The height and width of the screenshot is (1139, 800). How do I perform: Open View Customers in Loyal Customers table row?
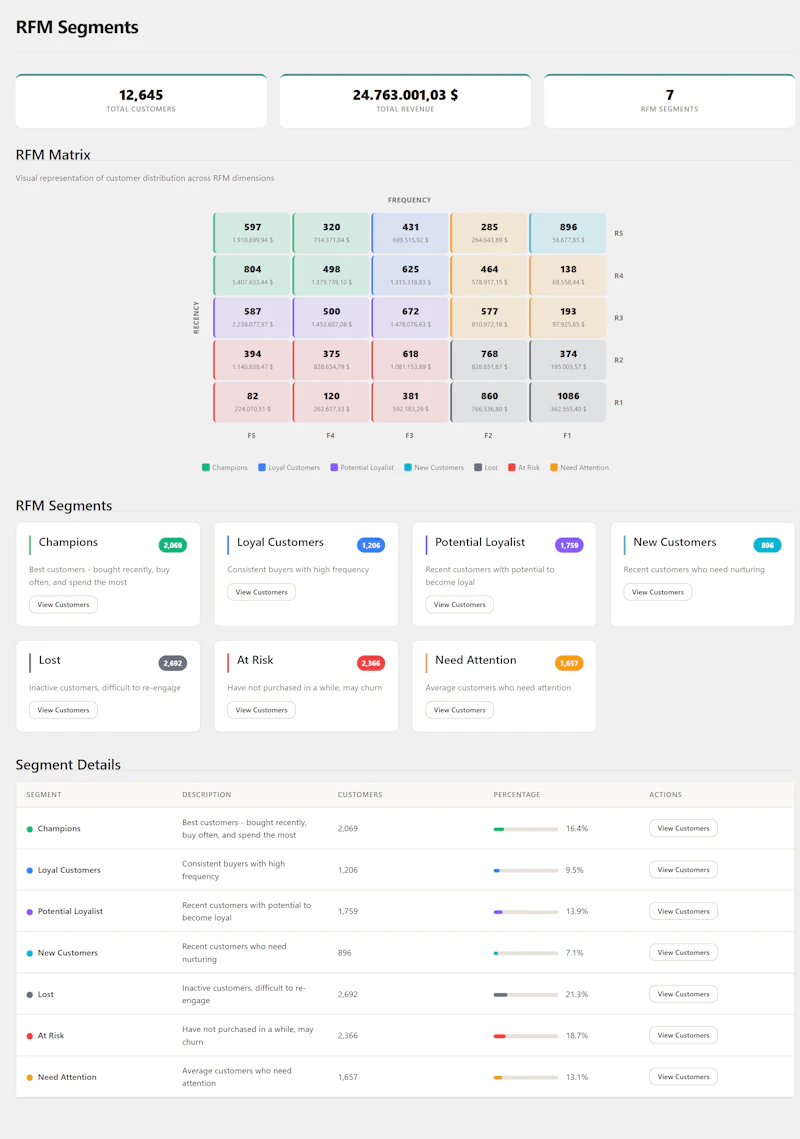[683, 870]
